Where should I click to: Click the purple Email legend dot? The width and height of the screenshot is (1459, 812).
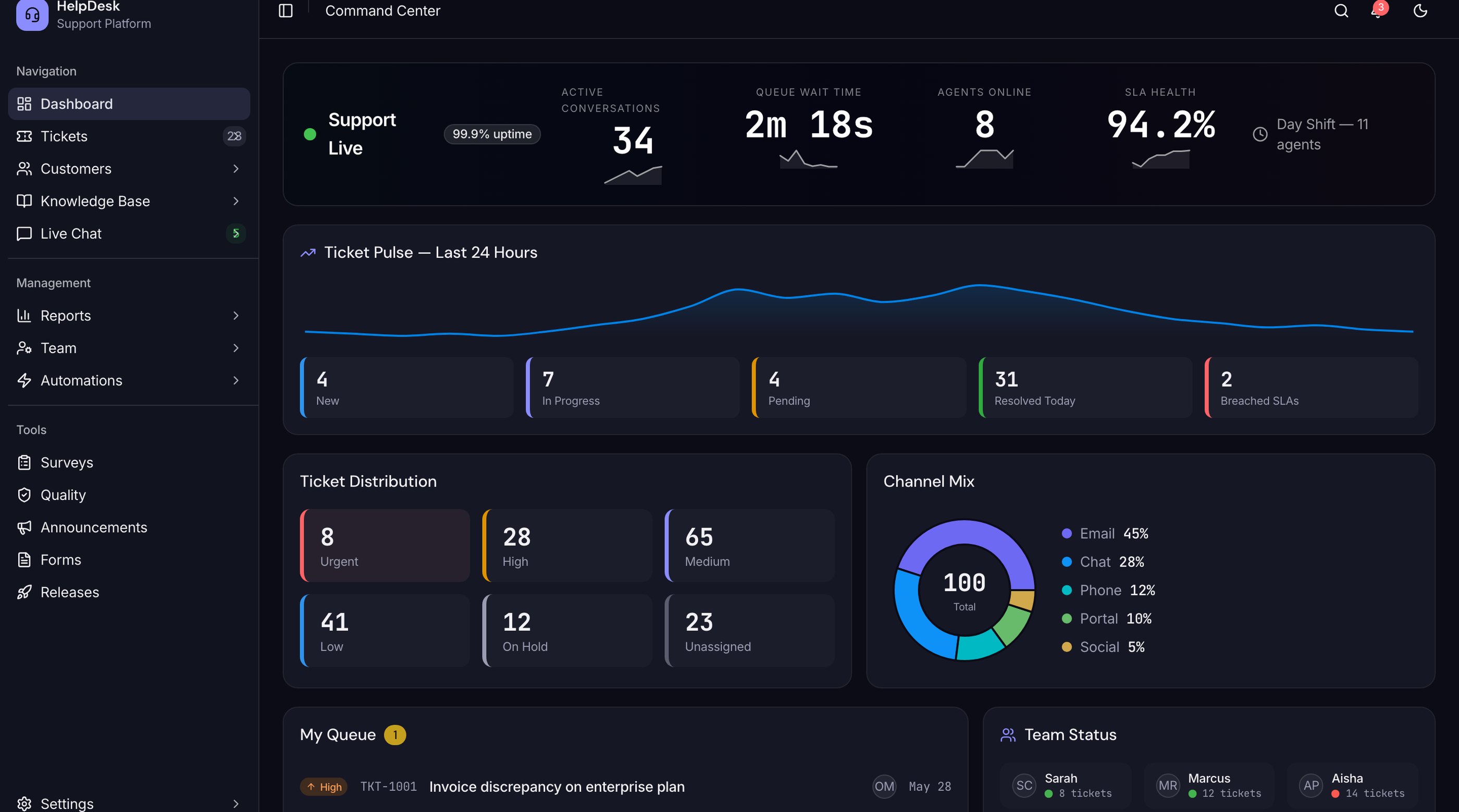point(1067,533)
